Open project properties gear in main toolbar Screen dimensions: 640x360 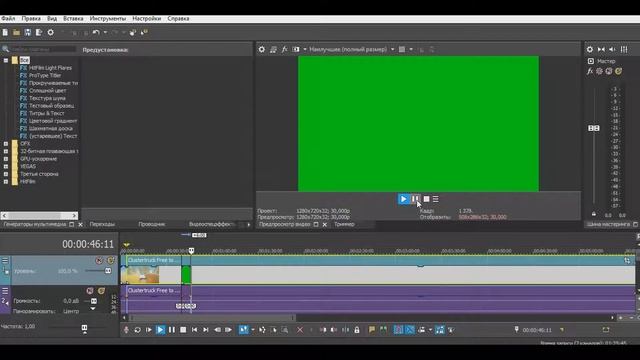51,32
